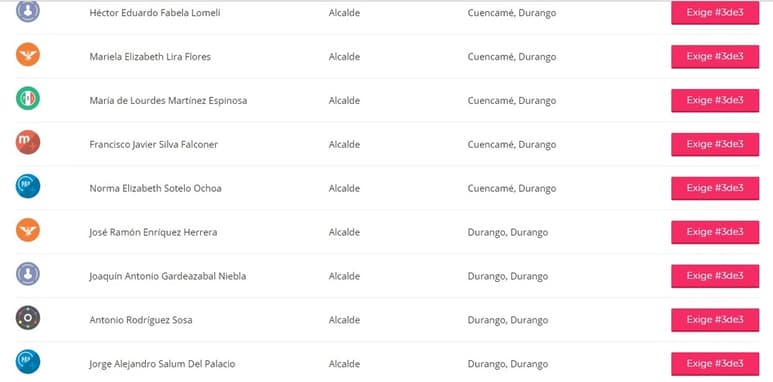The image size is (773, 382).
Task: Click Exige #3de3 for José Ramón Enríquez Herrera
Action: [715, 232]
